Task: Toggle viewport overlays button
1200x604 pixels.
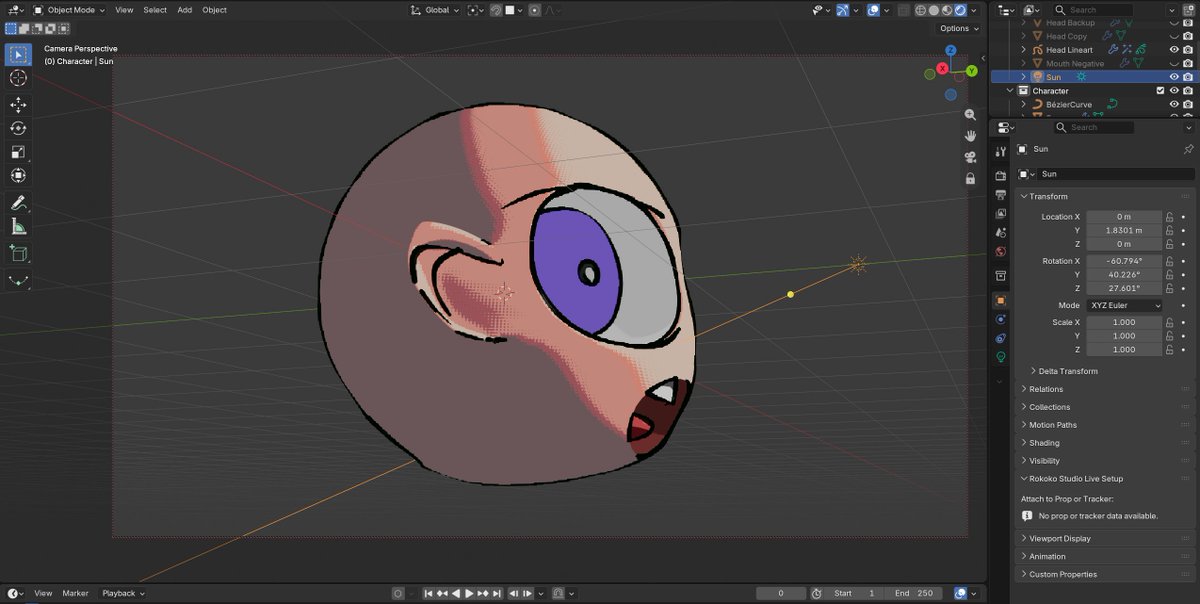Action: pyautogui.click(x=873, y=10)
